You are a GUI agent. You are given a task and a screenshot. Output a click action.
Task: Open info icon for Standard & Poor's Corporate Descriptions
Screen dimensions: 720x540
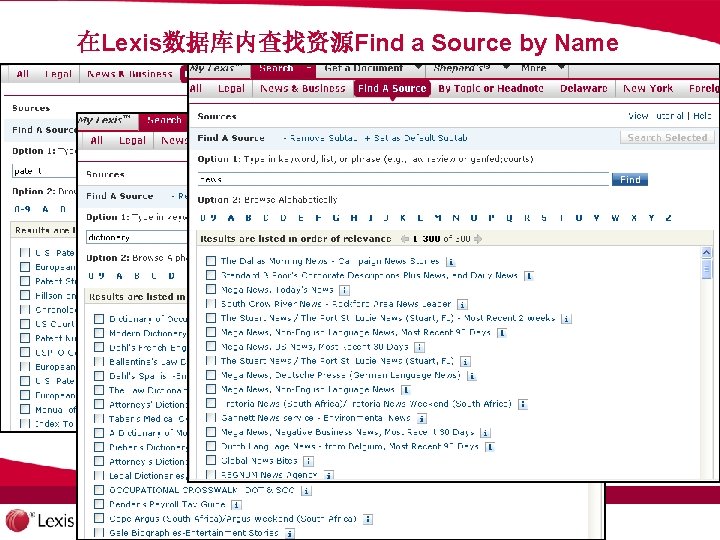[529, 276]
